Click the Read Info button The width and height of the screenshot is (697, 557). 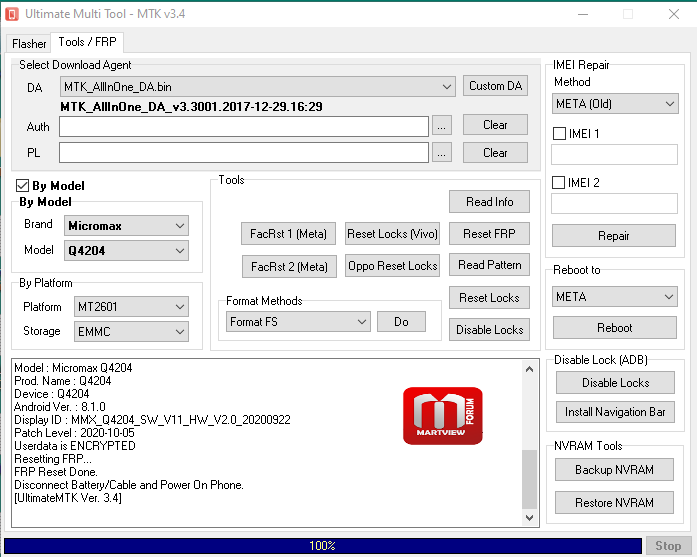pos(489,202)
